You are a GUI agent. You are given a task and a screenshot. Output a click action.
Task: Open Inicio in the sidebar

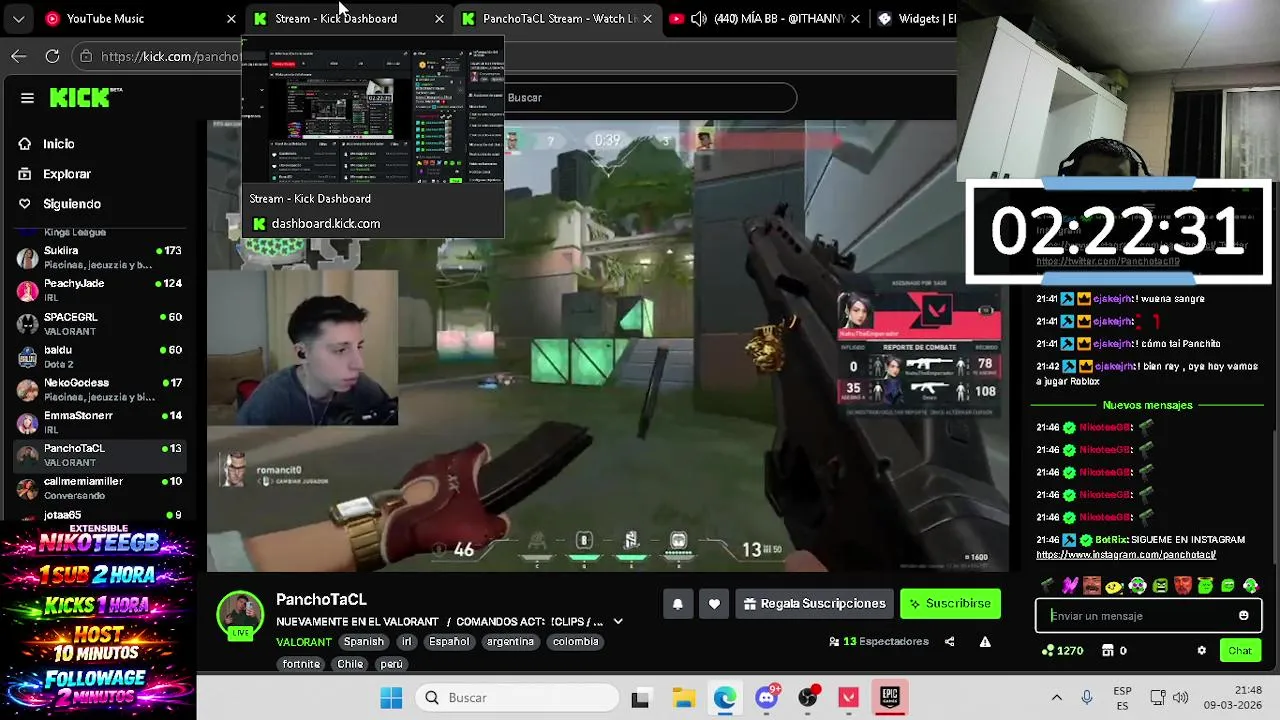(58, 144)
